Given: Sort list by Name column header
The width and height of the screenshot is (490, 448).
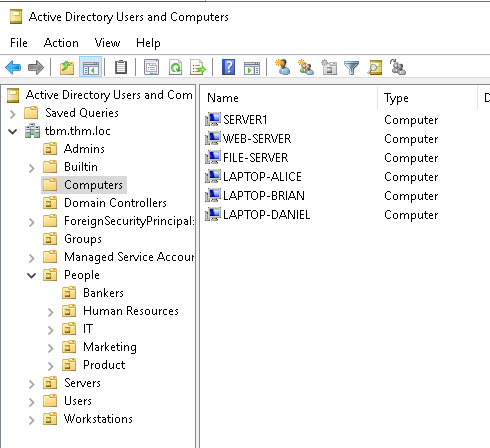Looking at the screenshot, I should point(289,98).
